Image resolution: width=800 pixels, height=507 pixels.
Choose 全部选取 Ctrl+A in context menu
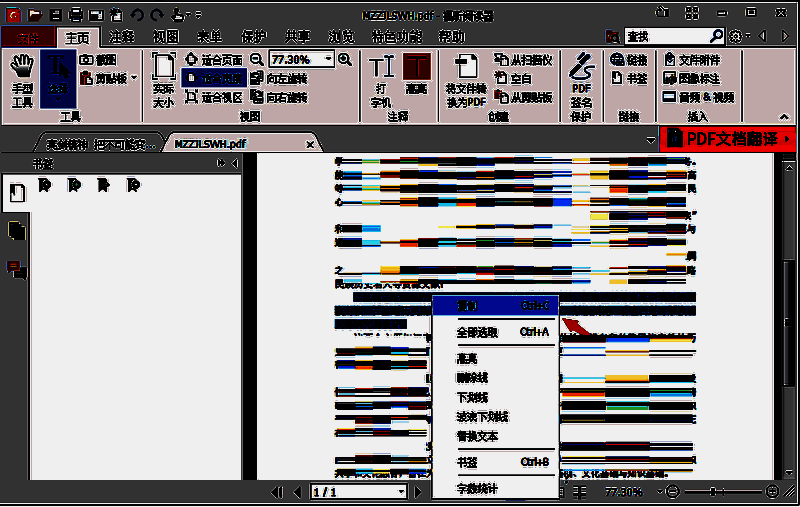pos(495,333)
